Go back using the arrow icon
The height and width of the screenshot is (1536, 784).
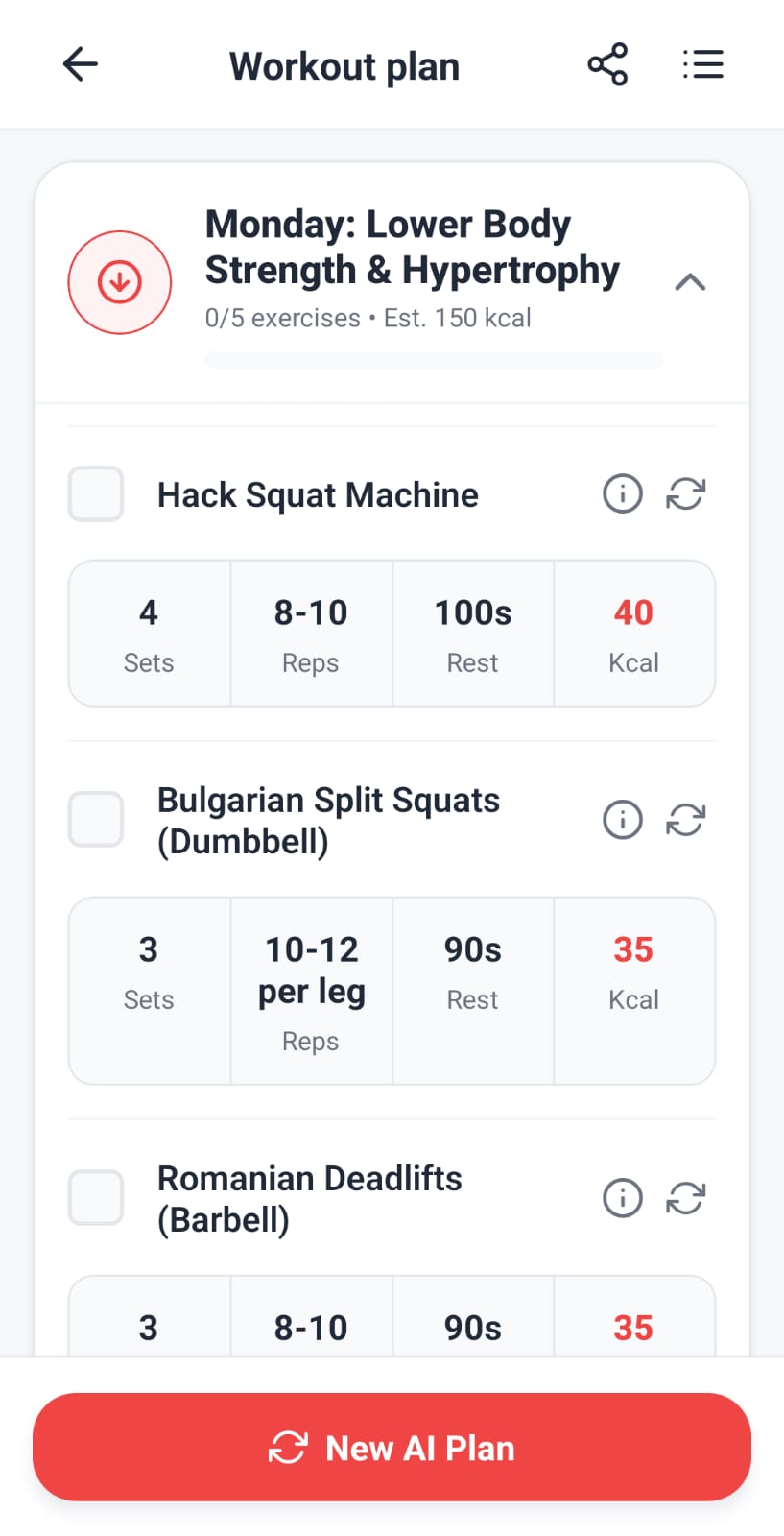point(81,64)
